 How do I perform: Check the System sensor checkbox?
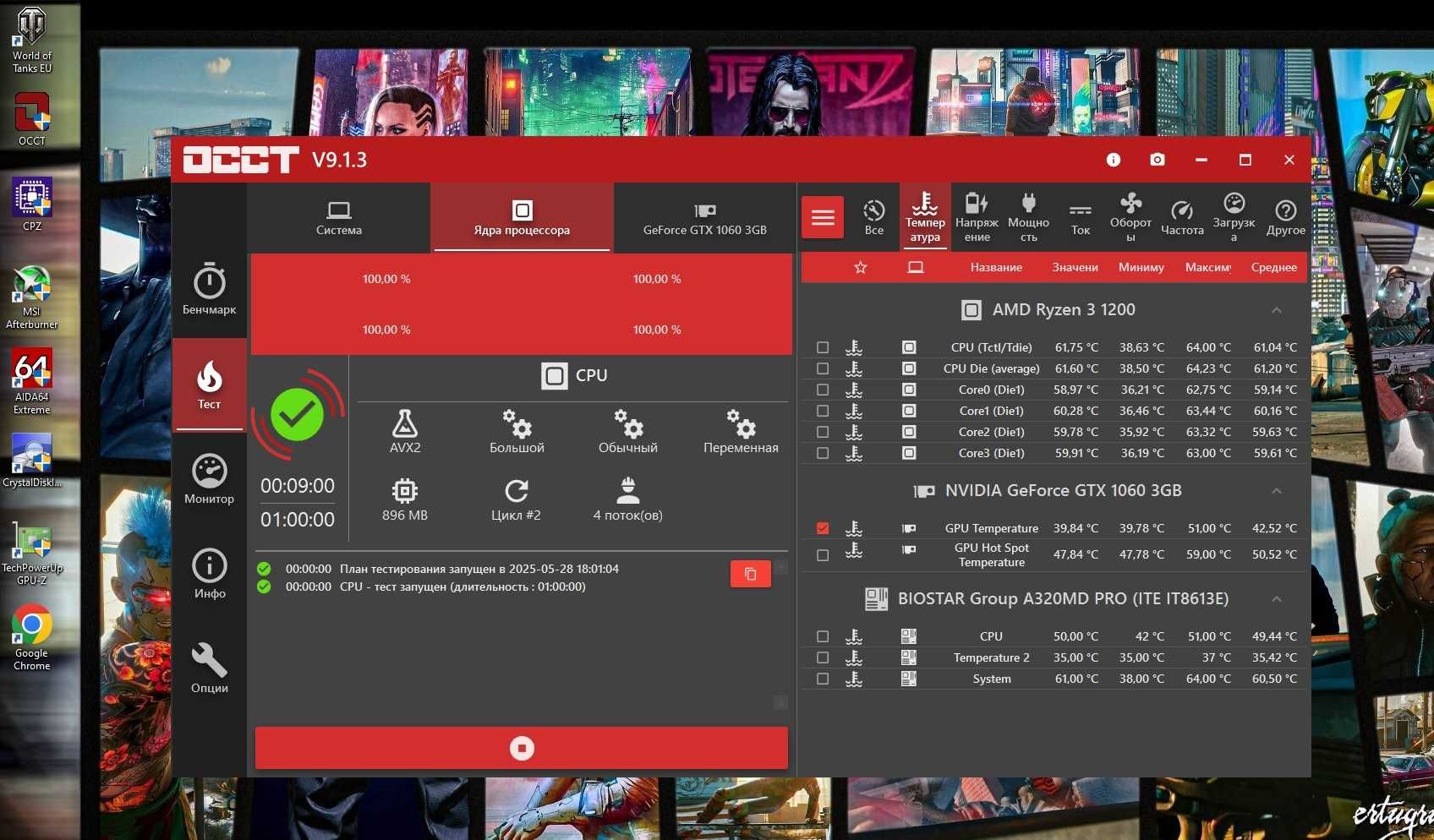(x=823, y=679)
